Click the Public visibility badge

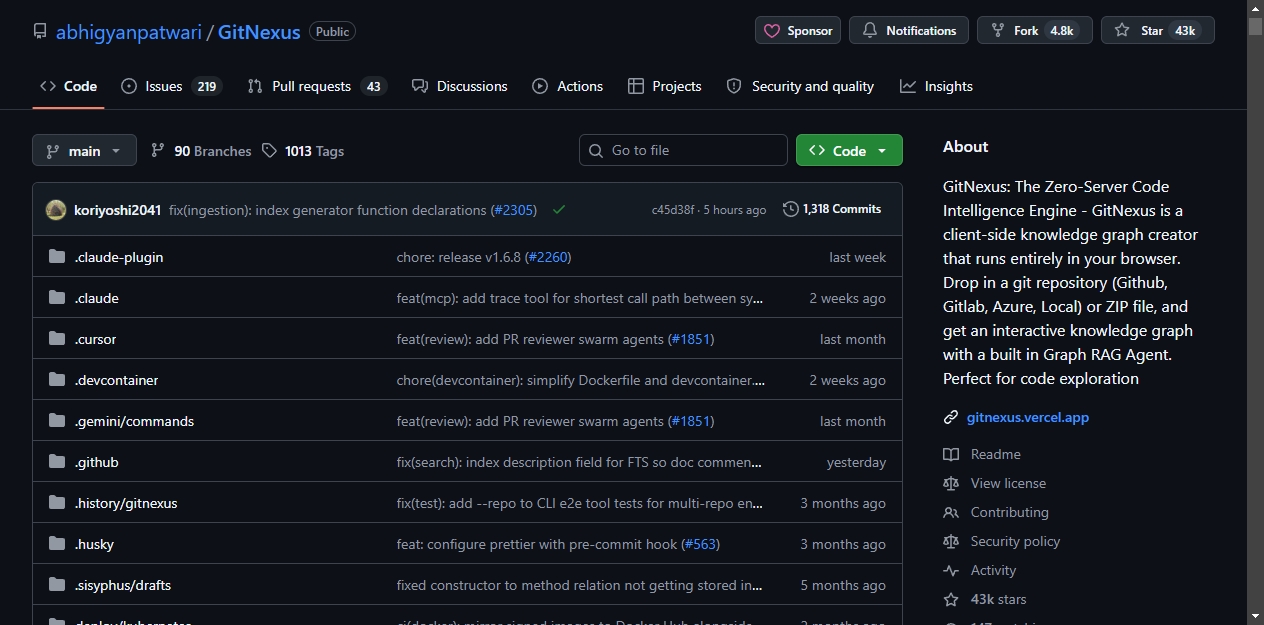(x=332, y=31)
